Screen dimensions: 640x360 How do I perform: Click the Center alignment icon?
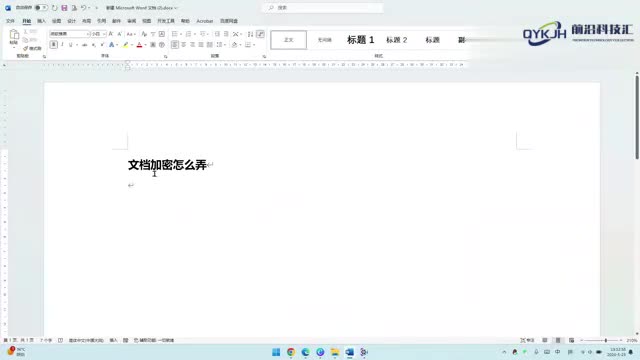pyautogui.click(x=184, y=44)
